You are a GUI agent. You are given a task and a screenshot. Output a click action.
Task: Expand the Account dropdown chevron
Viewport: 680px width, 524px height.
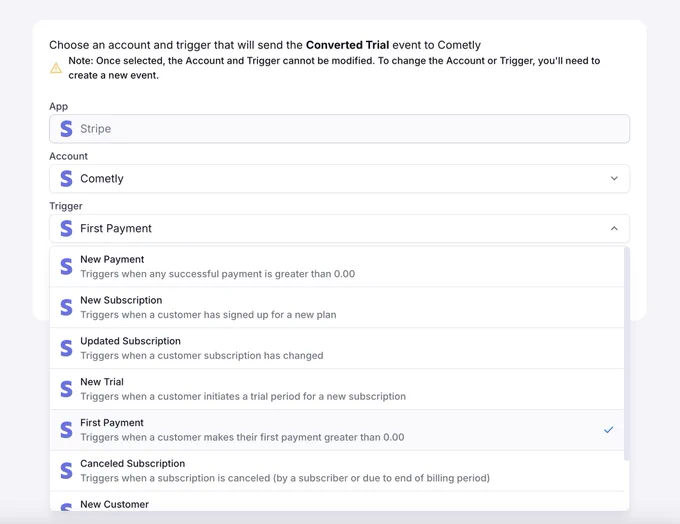tap(614, 179)
